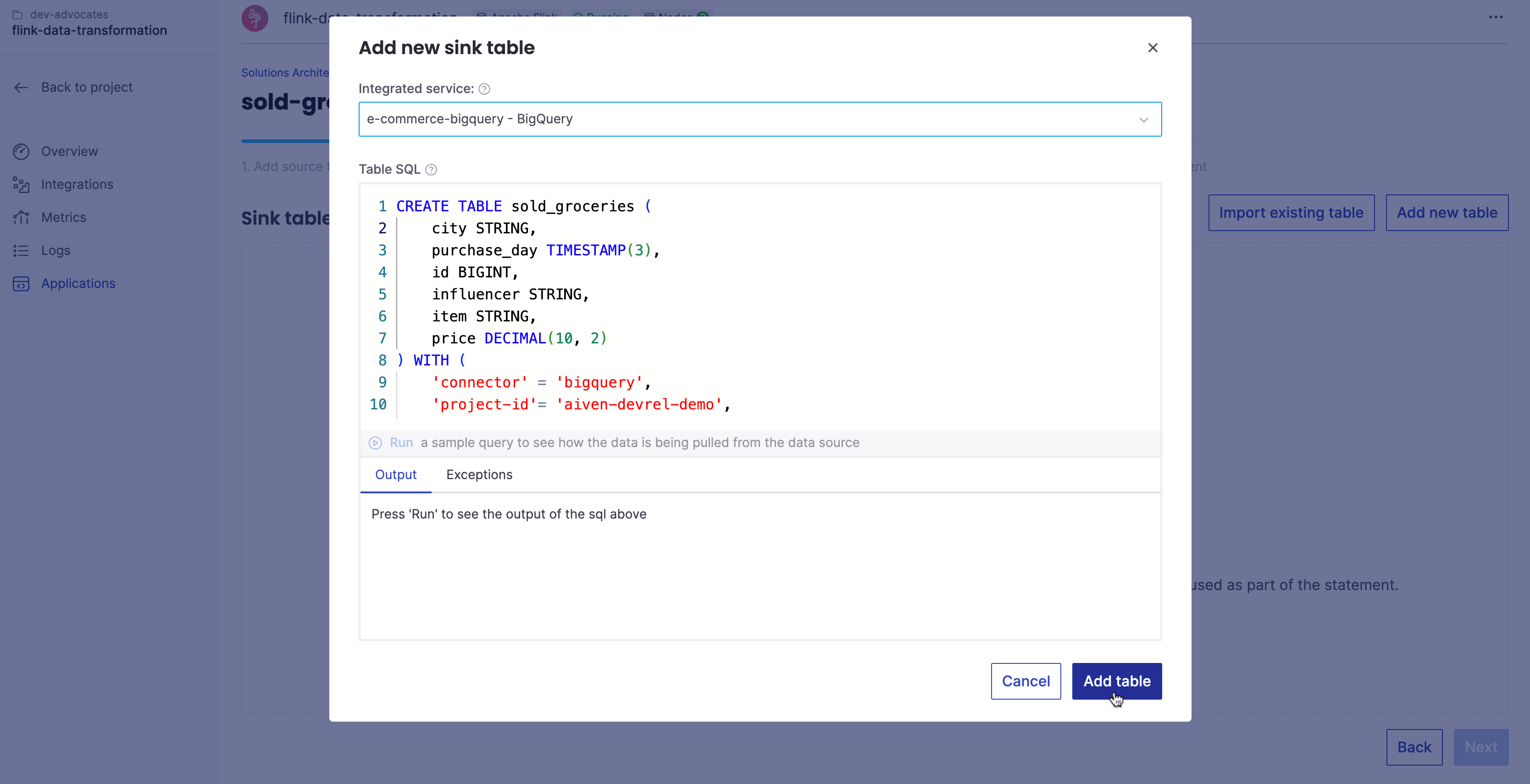Switch to the Exceptions tab

point(479,475)
